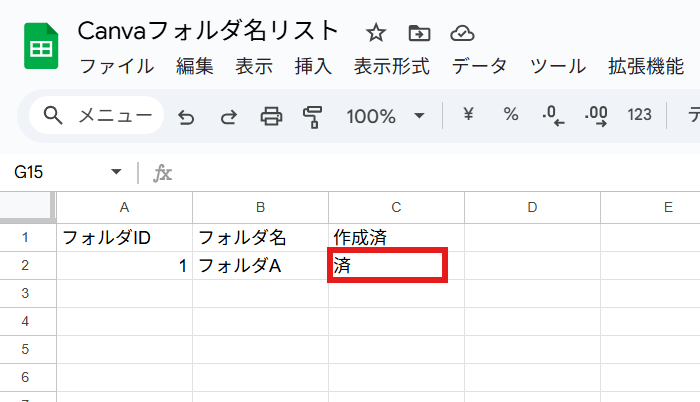The width and height of the screenshot is (700, 402).
Task: Click the print icon
Action: [x=271, y=117]
